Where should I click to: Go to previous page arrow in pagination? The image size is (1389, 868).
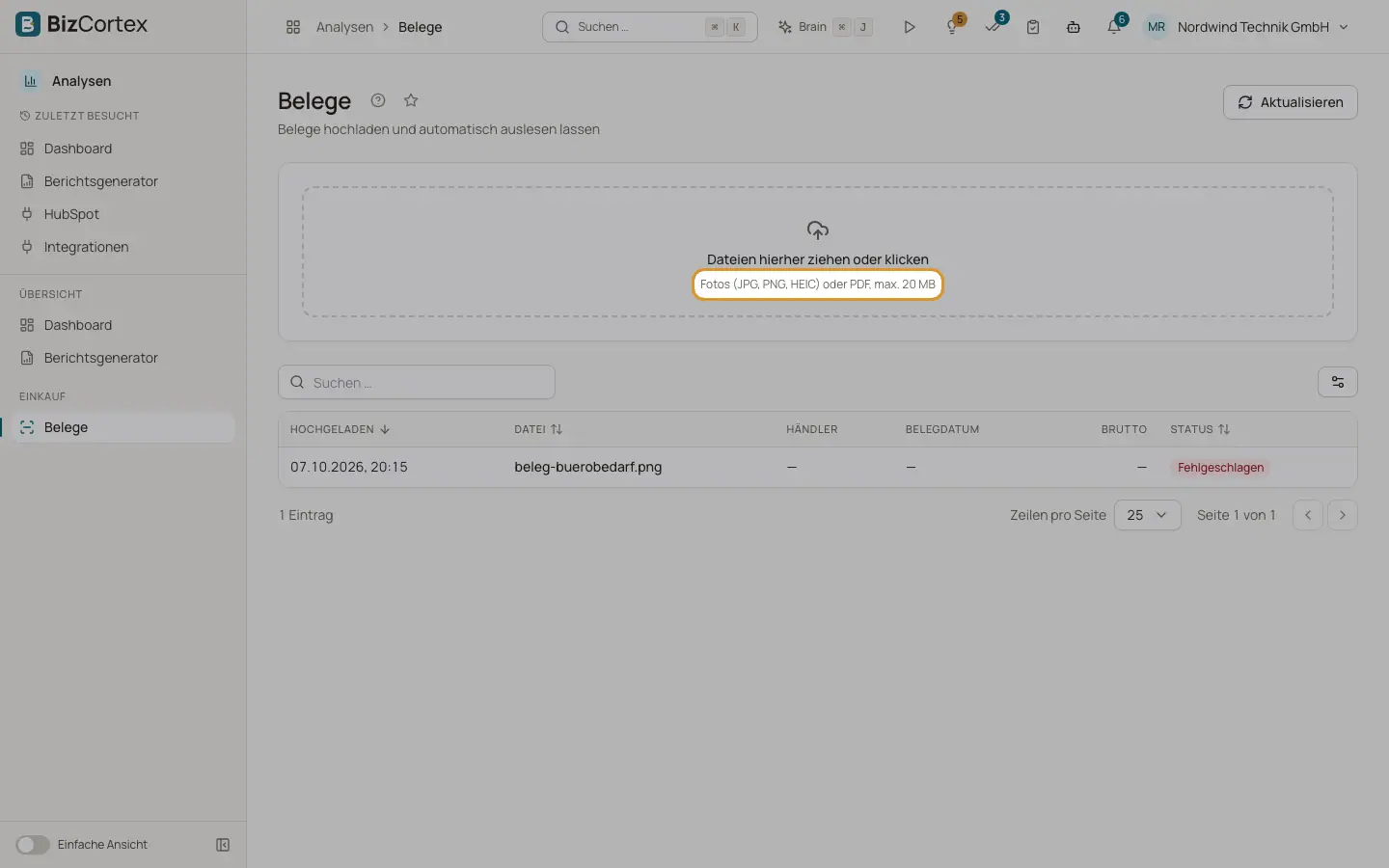pos(1308,515)
